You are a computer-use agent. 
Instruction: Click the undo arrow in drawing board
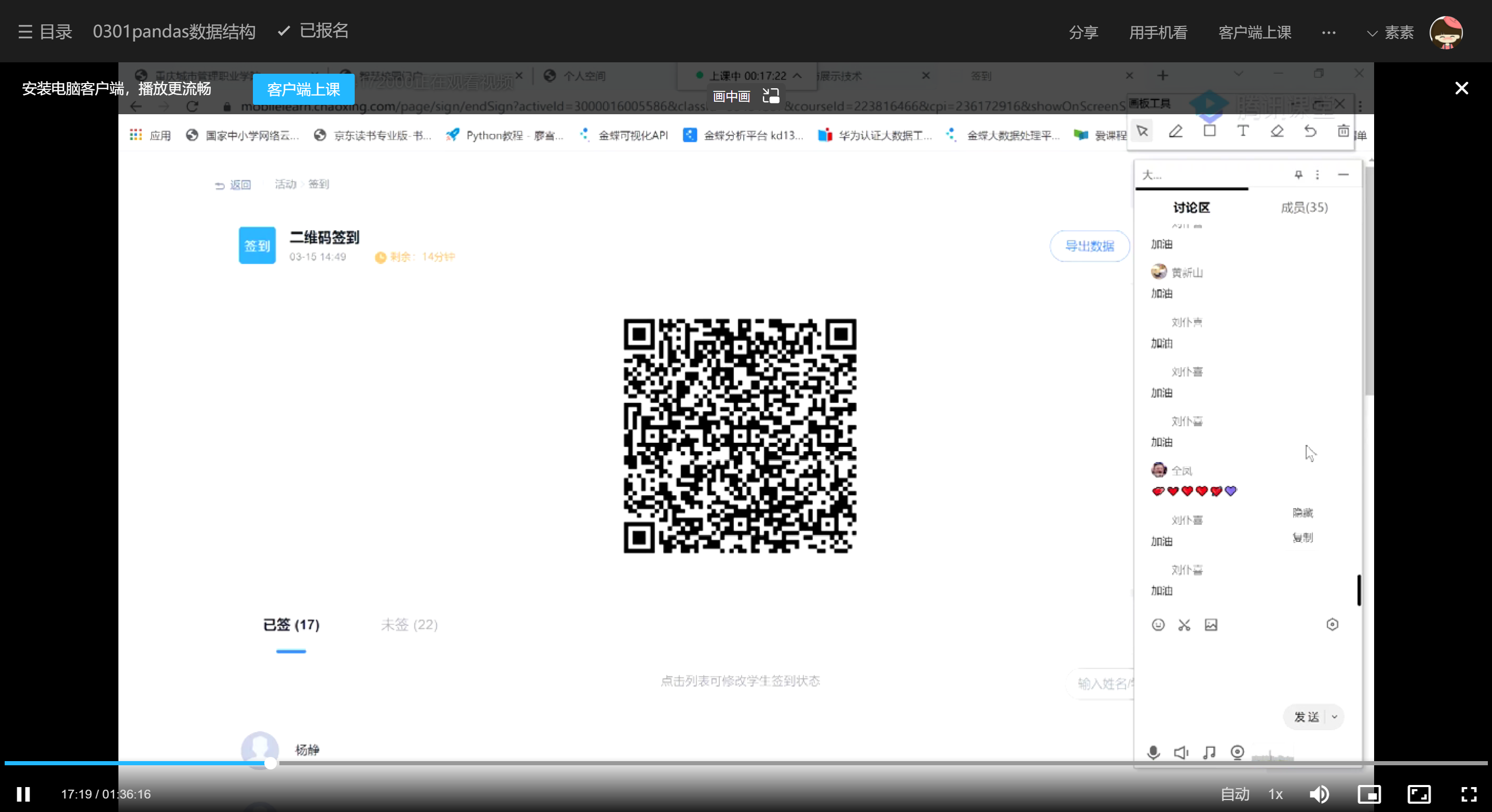(x=1310, y=131)
